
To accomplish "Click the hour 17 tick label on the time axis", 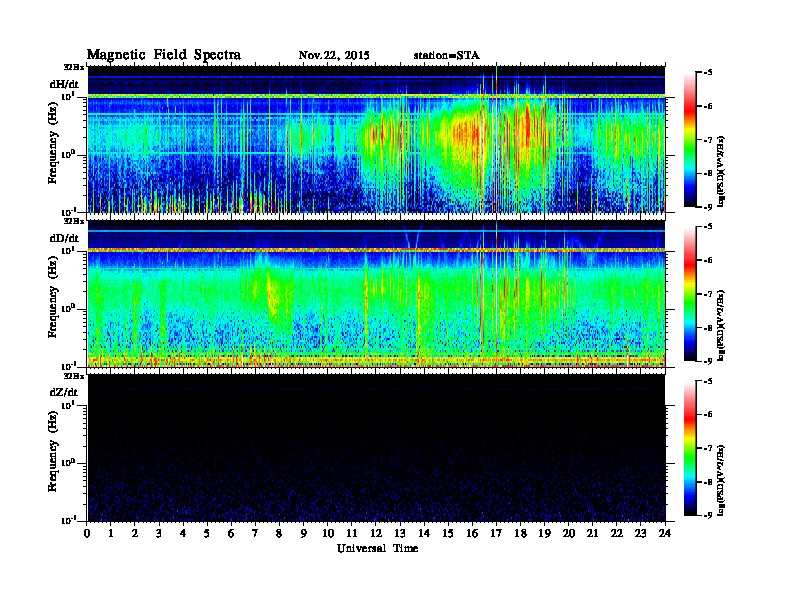I will tap(497, 533).
